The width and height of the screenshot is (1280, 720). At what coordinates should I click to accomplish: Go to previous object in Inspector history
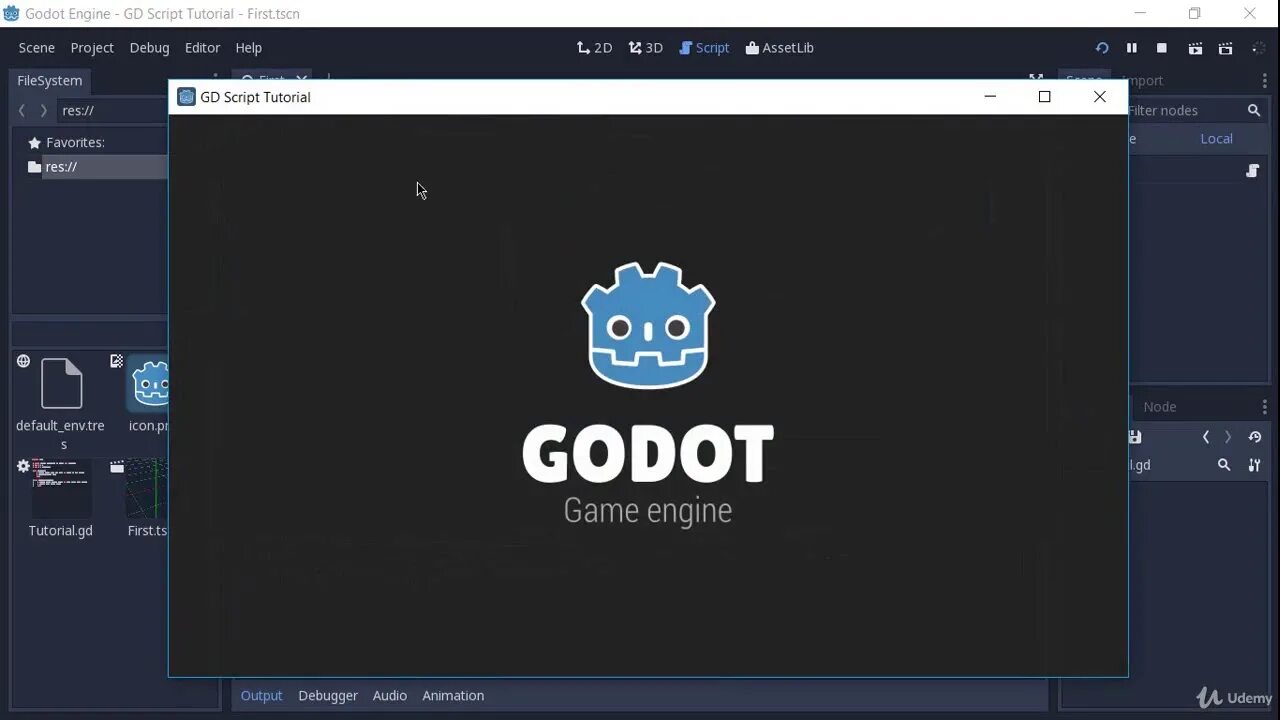point(1206,437)
